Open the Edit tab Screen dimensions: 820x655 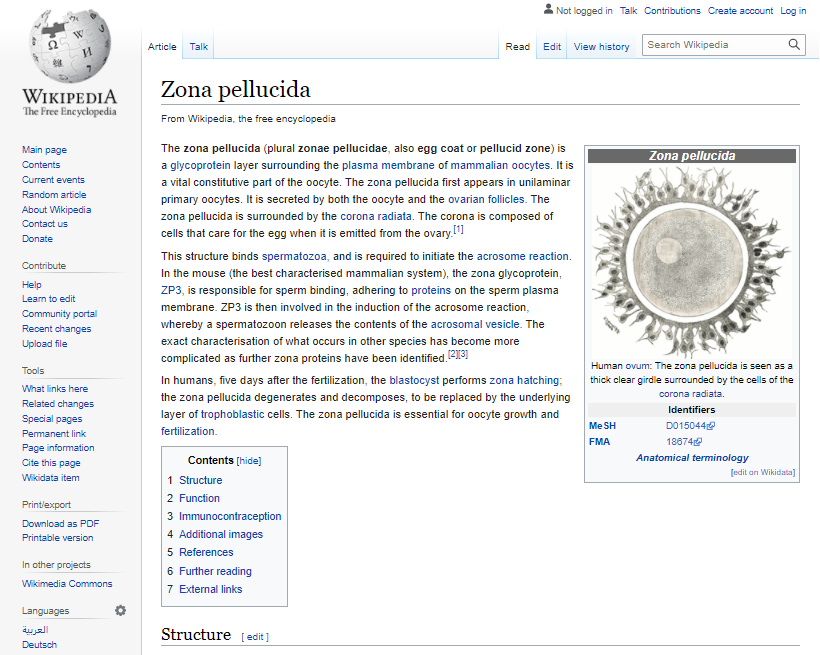coord(552,47)
